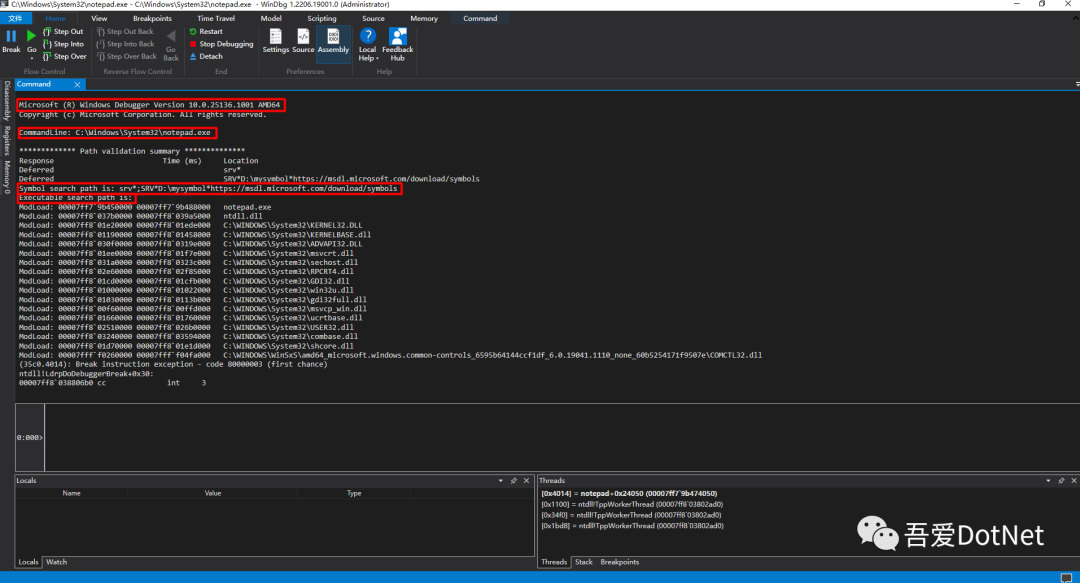Click the green Go play icon
Screen dimensions: 1080x583
[31, 36]
